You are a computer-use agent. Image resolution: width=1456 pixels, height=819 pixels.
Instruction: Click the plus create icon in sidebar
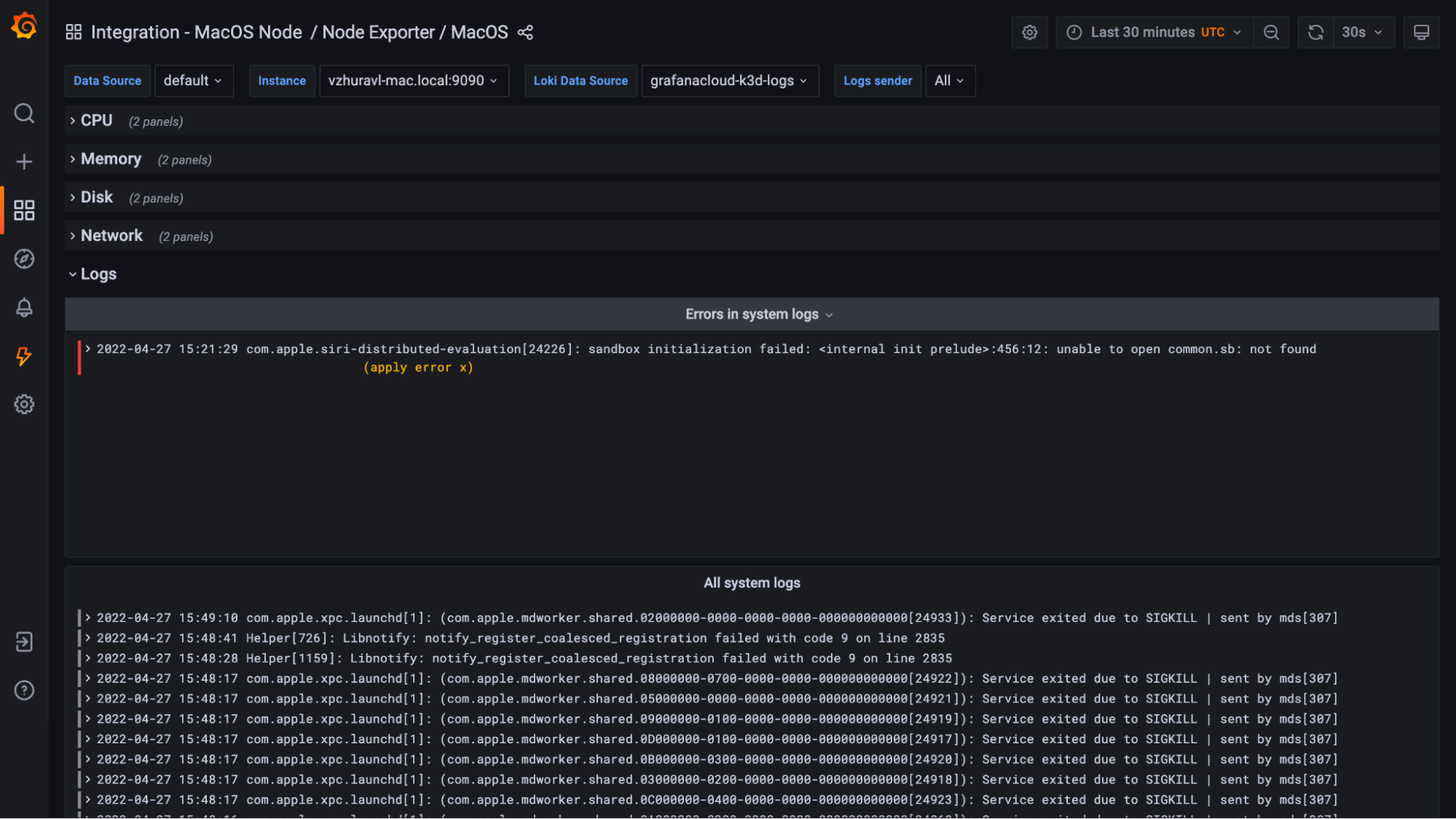(24, 162)
